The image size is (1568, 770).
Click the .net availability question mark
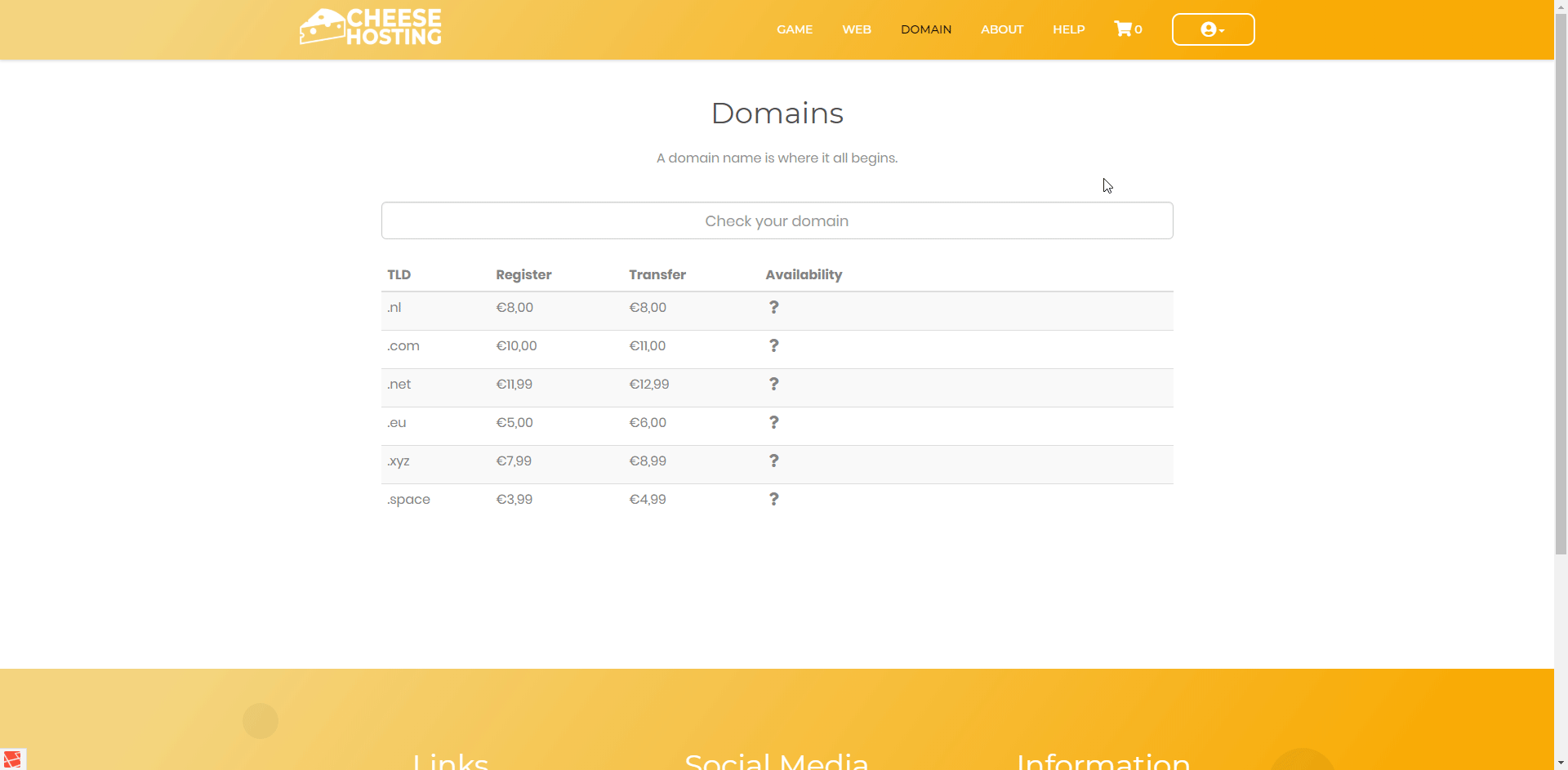[x=773, y=385]
